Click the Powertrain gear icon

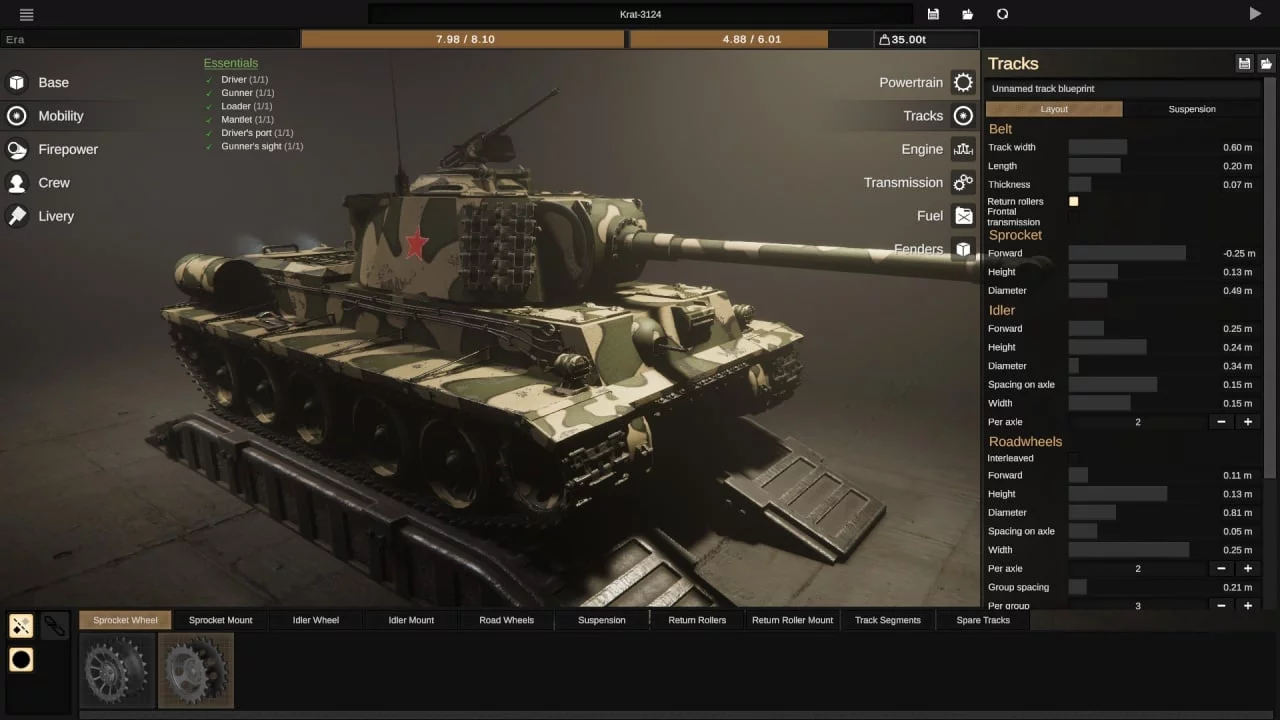962,83
